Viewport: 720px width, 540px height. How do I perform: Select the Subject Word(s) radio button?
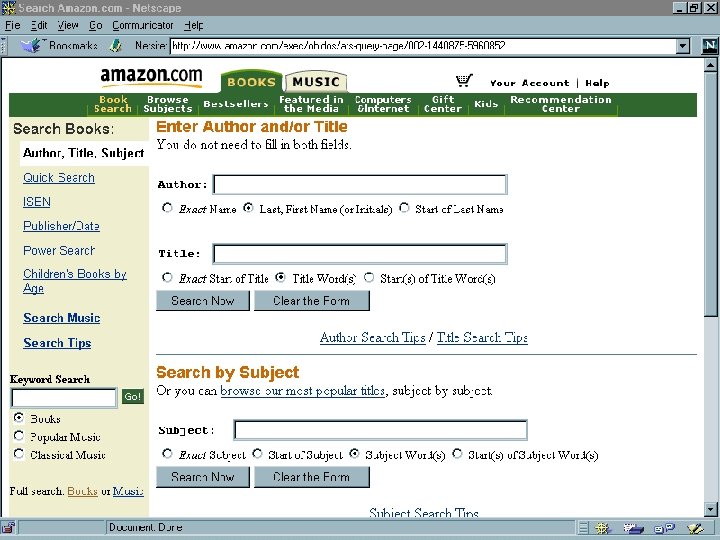click(354, 454)
